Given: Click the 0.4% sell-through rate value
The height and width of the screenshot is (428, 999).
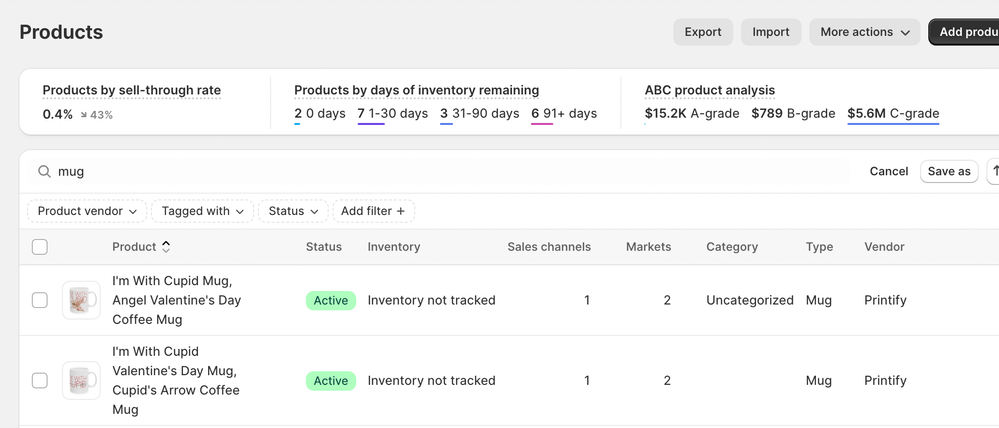Looking at the screenshot, I should tap(57, 115).
